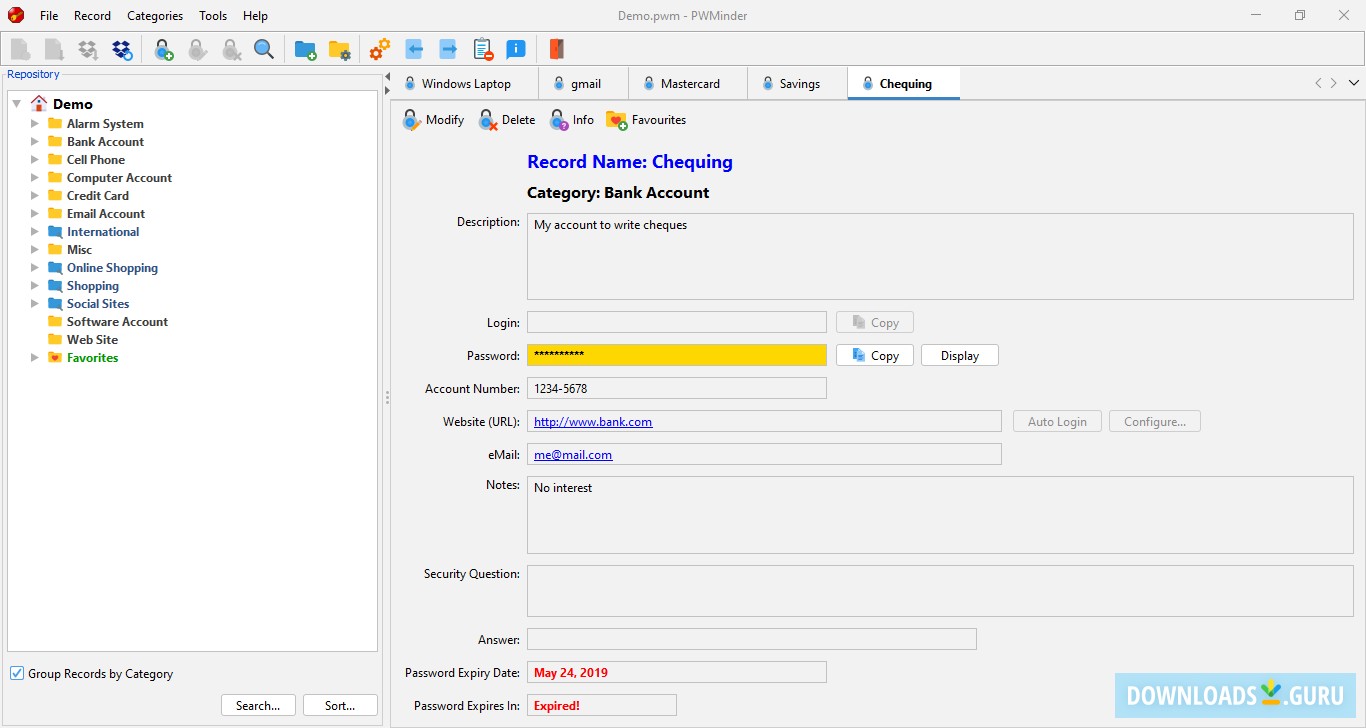Create a new category with the folder-plus icon
1366x728 pixels.
(305, 48)
